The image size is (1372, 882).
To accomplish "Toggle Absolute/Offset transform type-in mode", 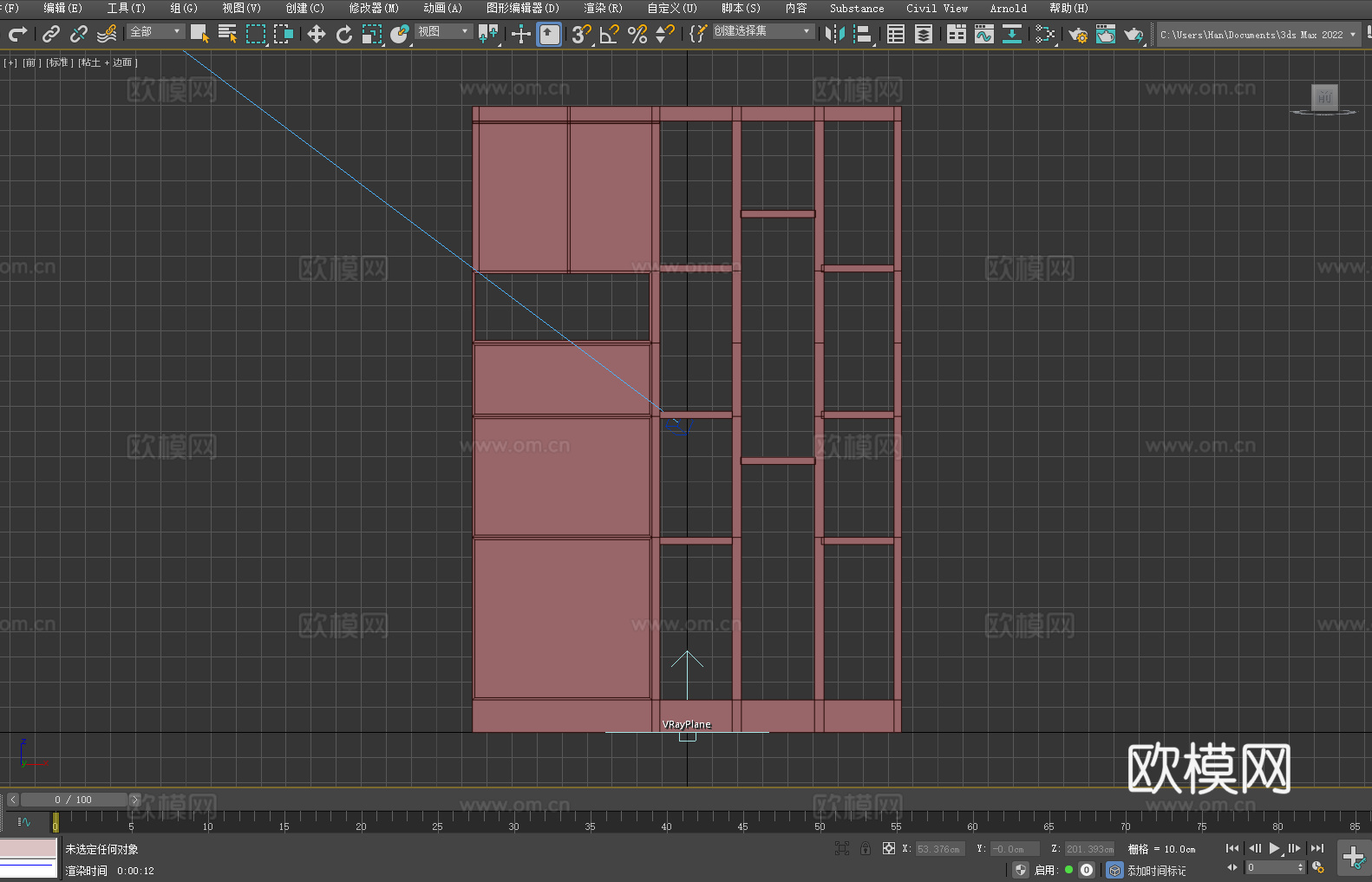I will [x=889, y=848].
